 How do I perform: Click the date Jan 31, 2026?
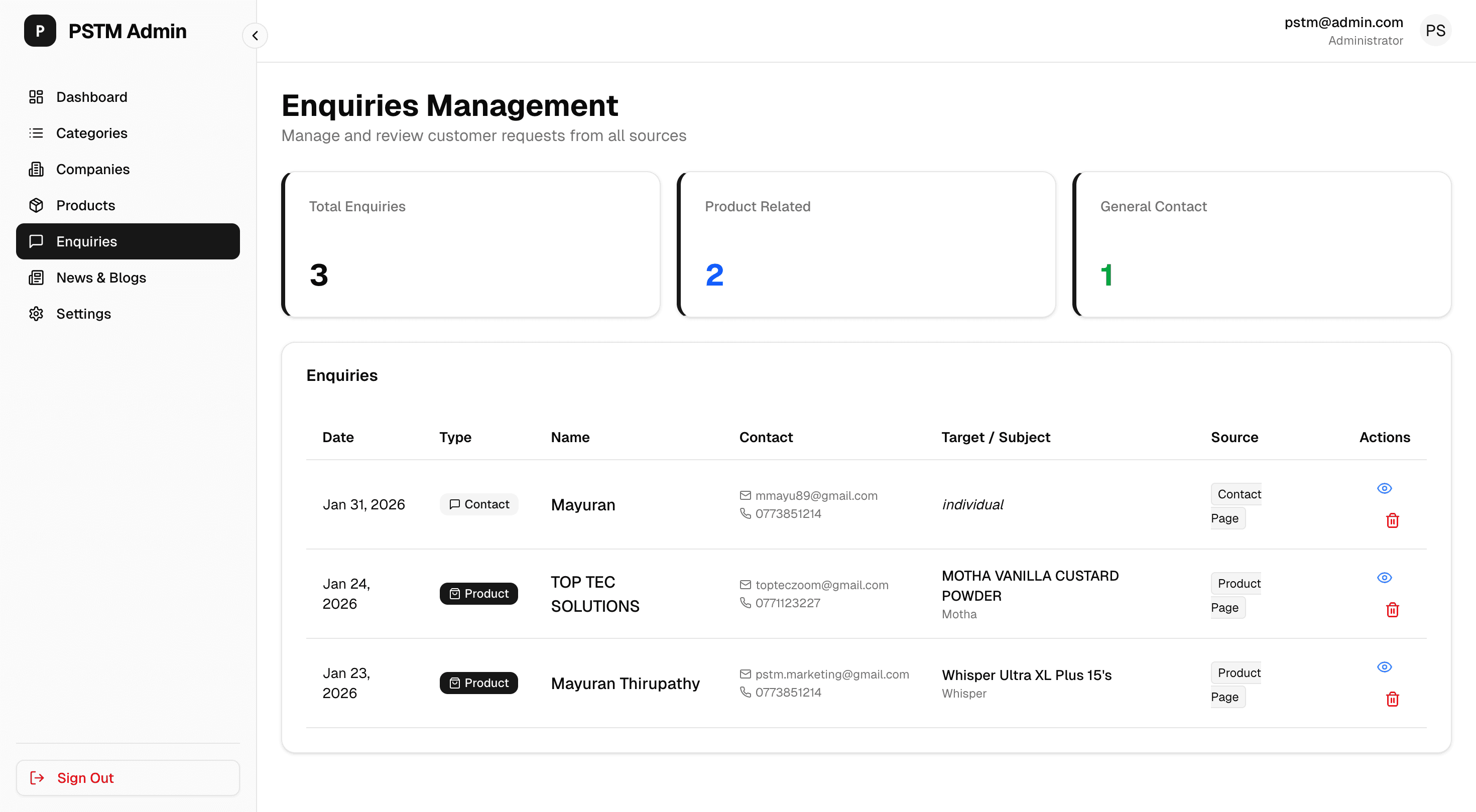click(363, 504)
